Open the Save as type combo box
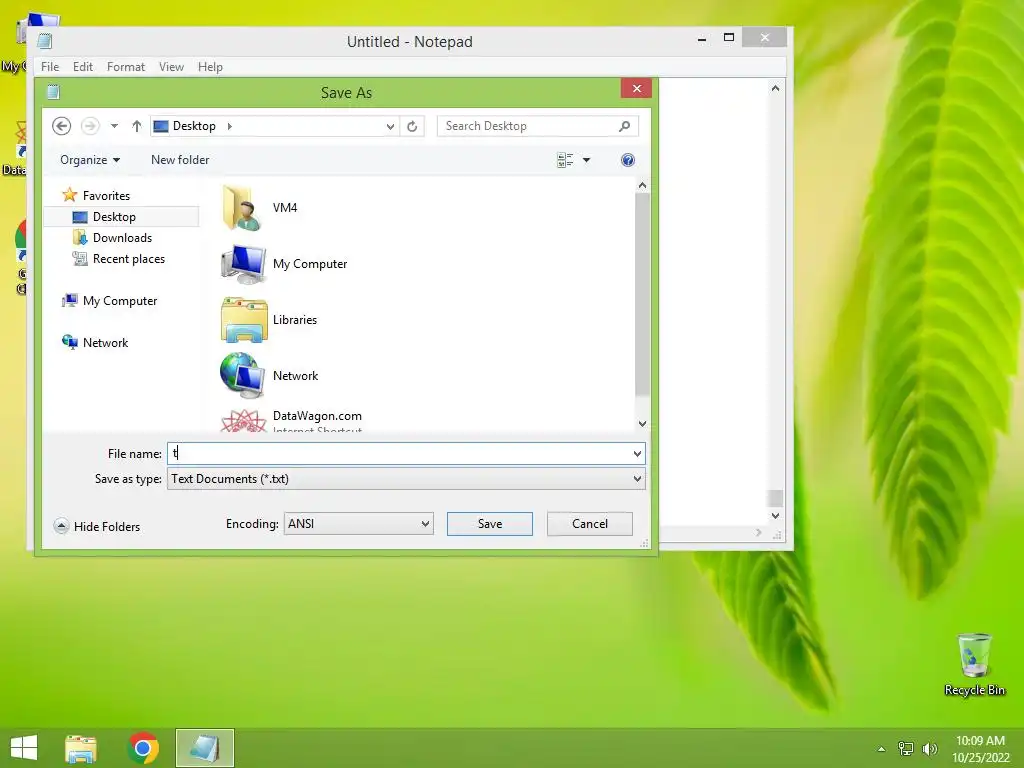 [406, 479]
